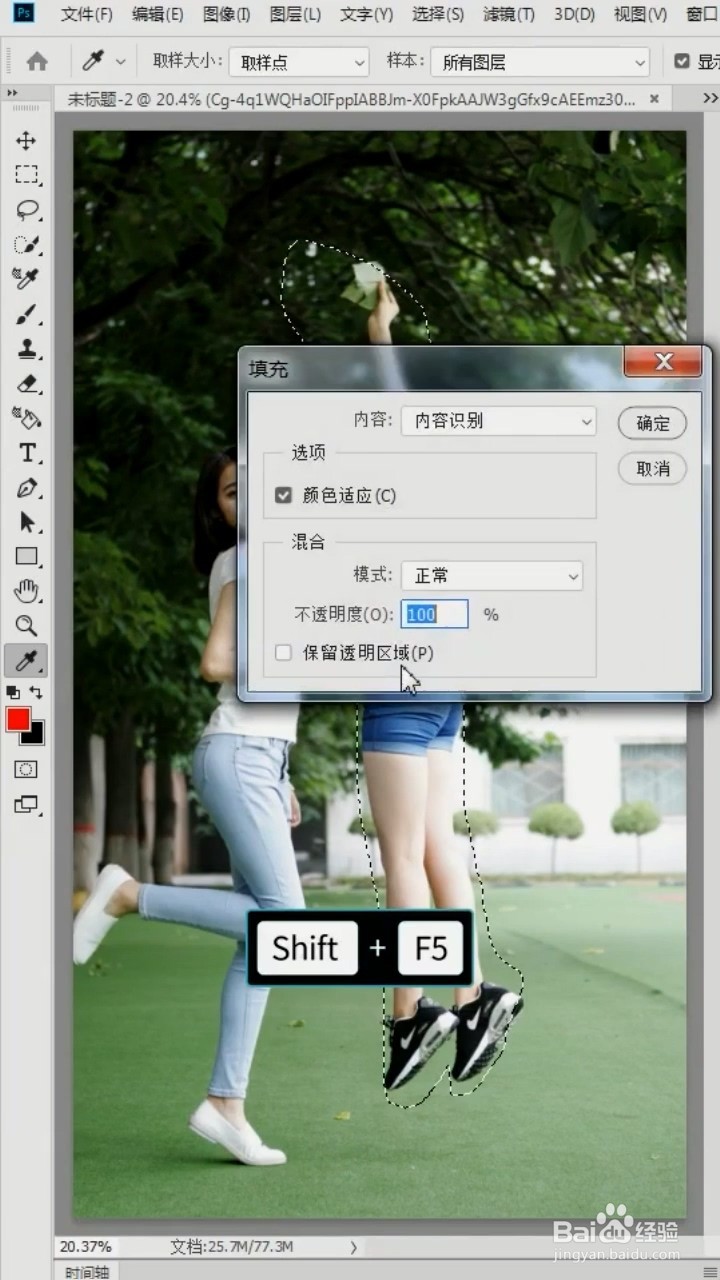Open the 3D(D) menu
720x1280 pixels.
click(x=574, y=14)
